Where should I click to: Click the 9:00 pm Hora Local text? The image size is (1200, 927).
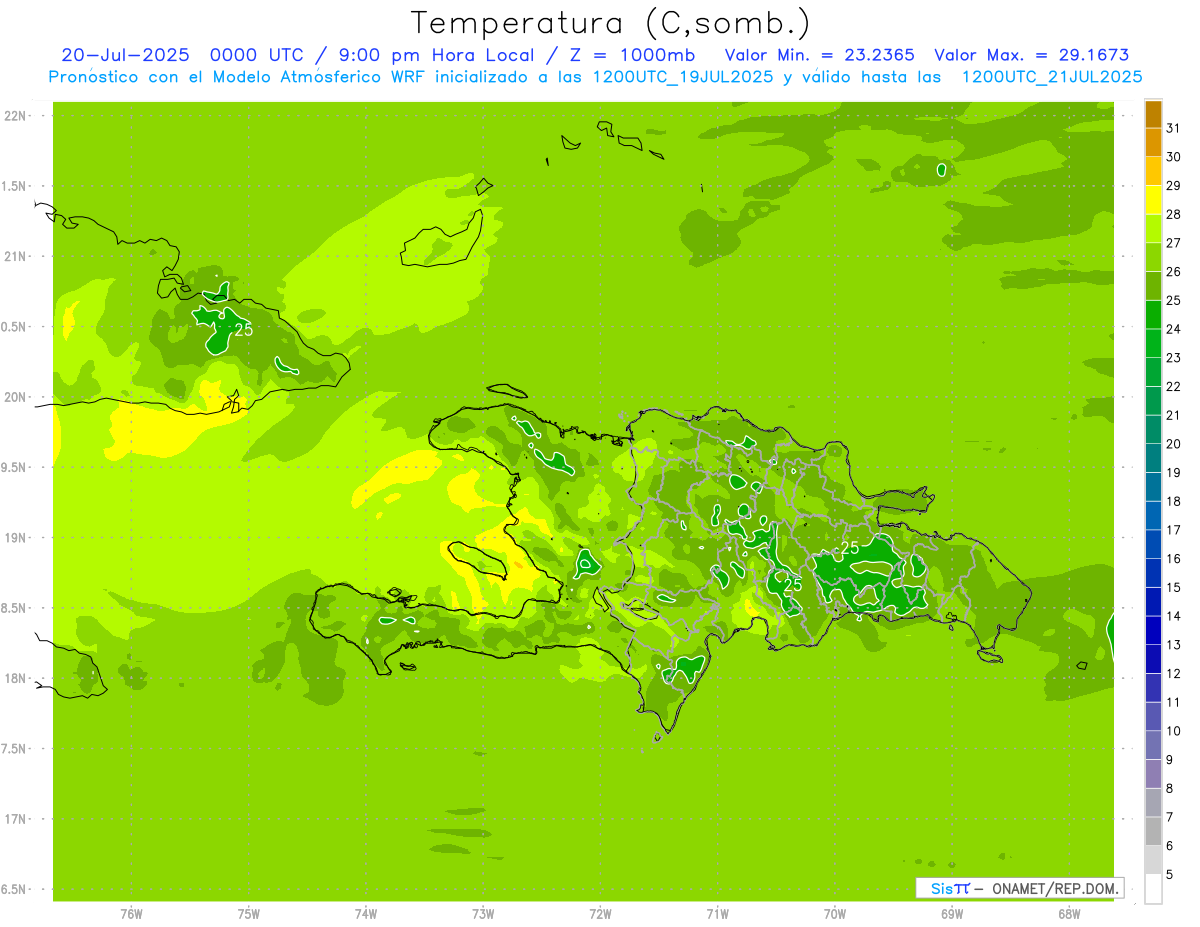pyautogui.click(x=435, y=55)
